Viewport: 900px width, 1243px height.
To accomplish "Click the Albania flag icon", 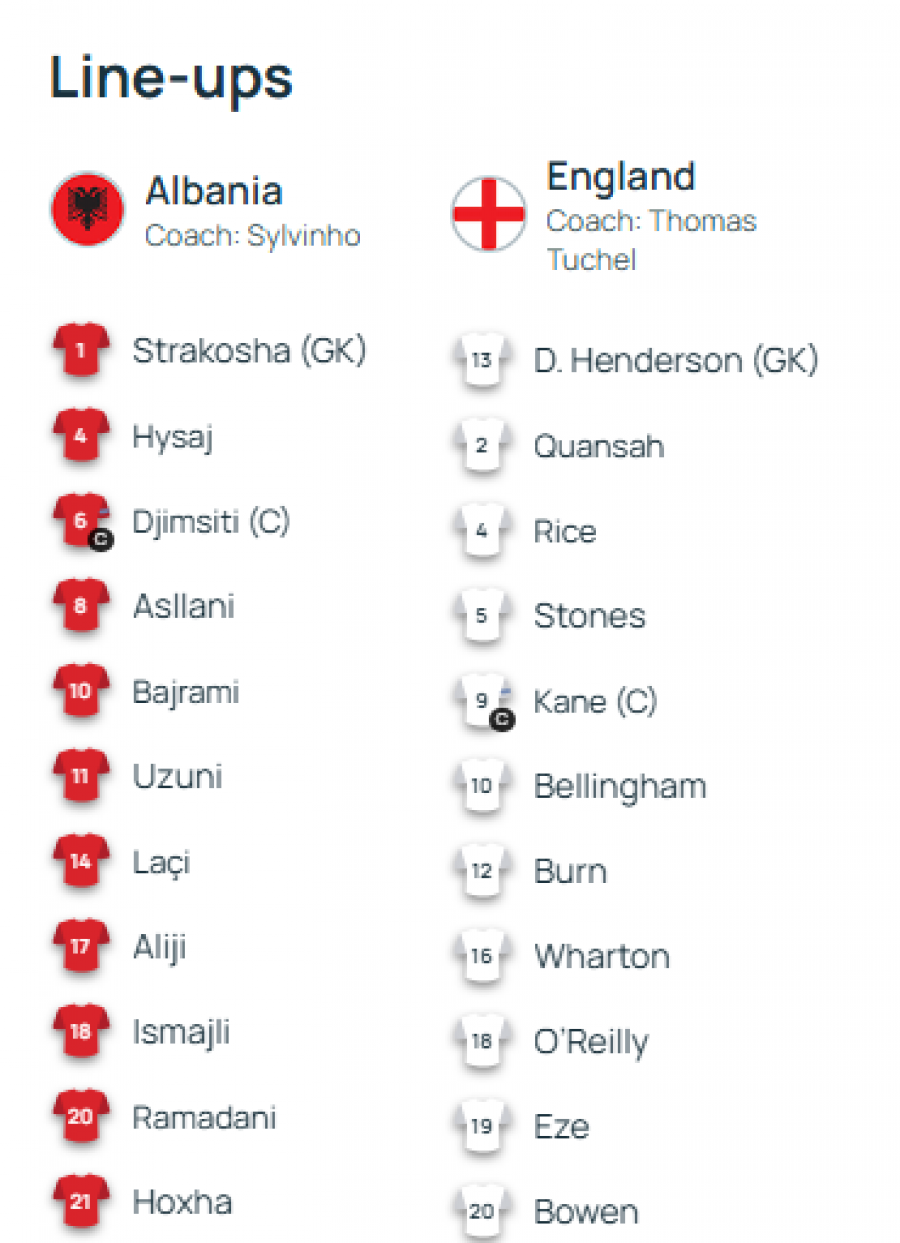I will click(87, 210).
